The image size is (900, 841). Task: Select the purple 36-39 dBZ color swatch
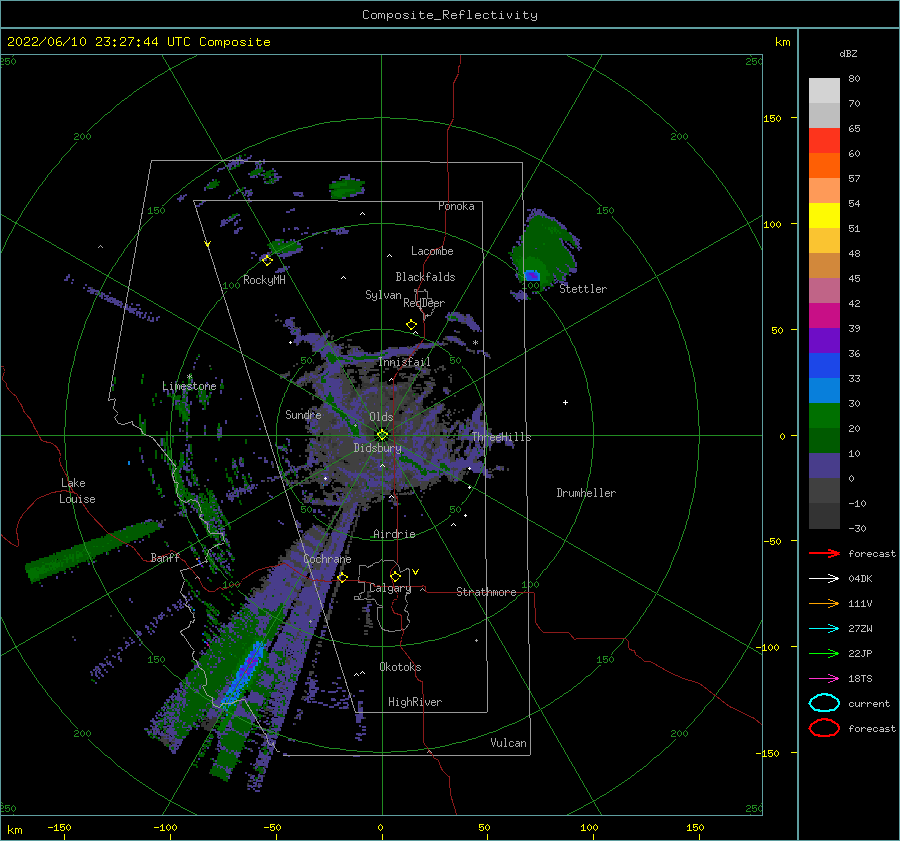[x=824, y=340]
